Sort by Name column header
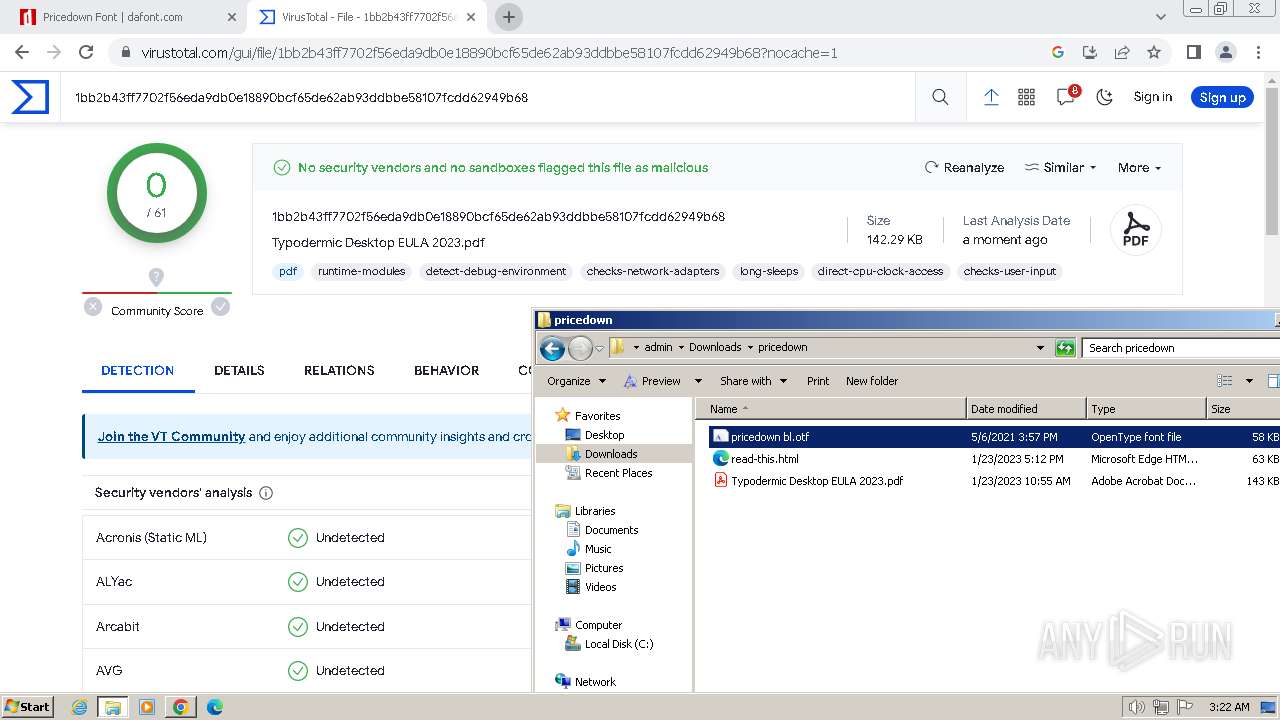1280x720 pixels. (832, 409)
